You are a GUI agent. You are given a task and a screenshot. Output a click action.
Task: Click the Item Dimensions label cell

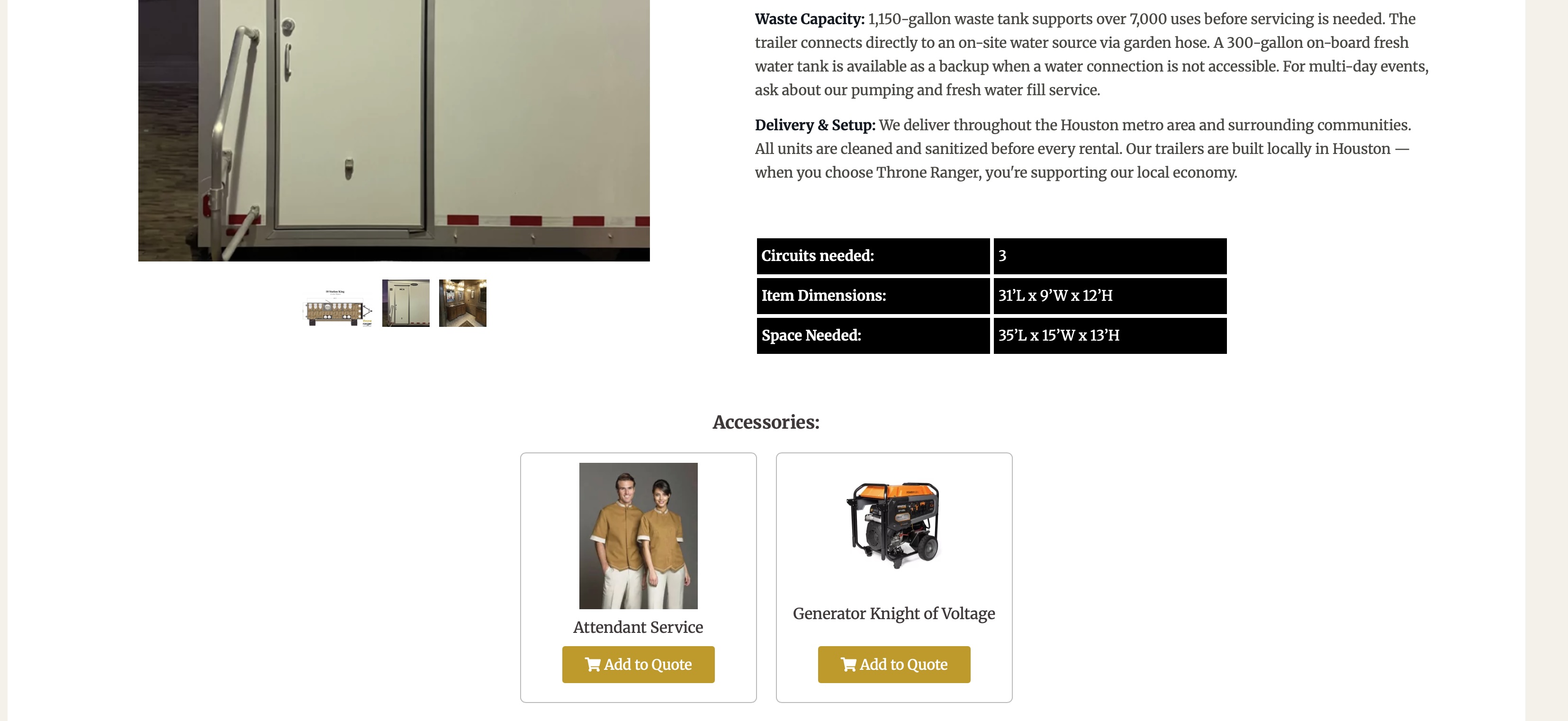click(873, 296)
